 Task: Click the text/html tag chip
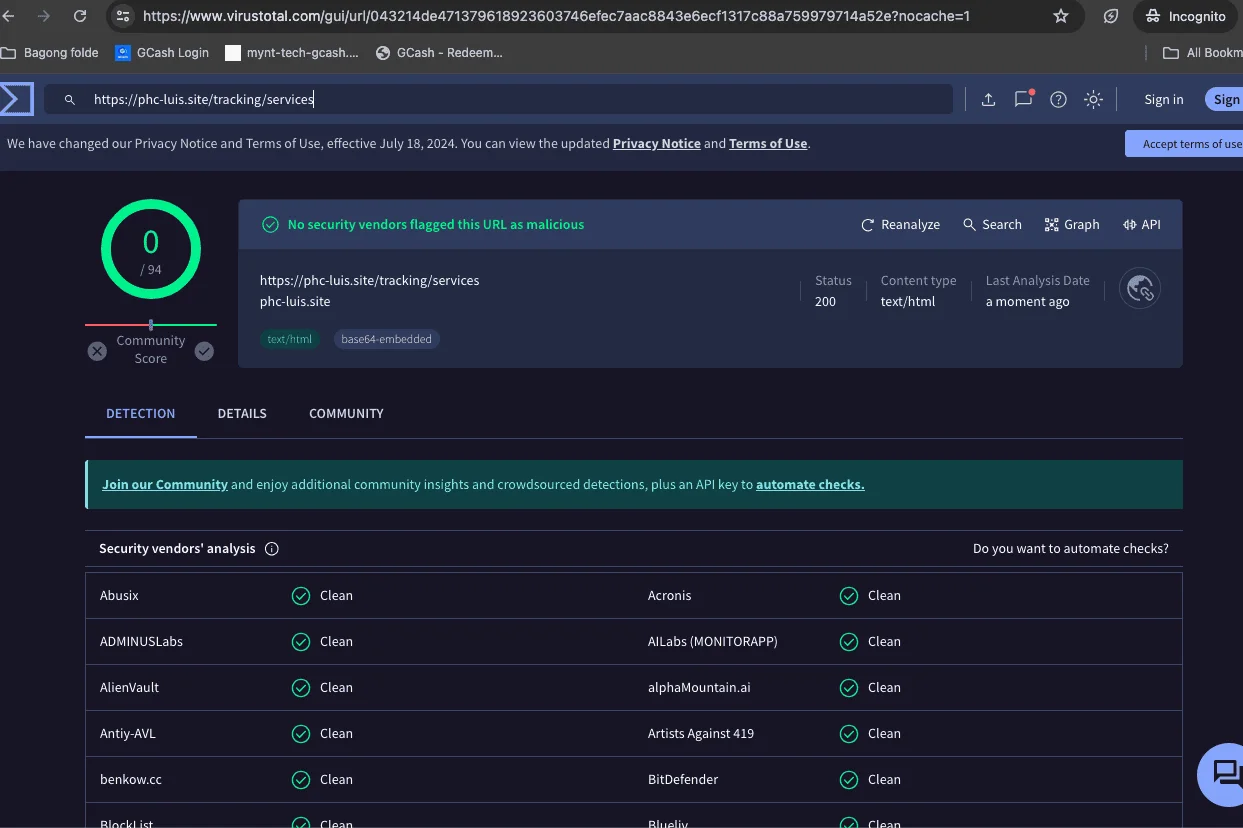click(x=290, y=339)
